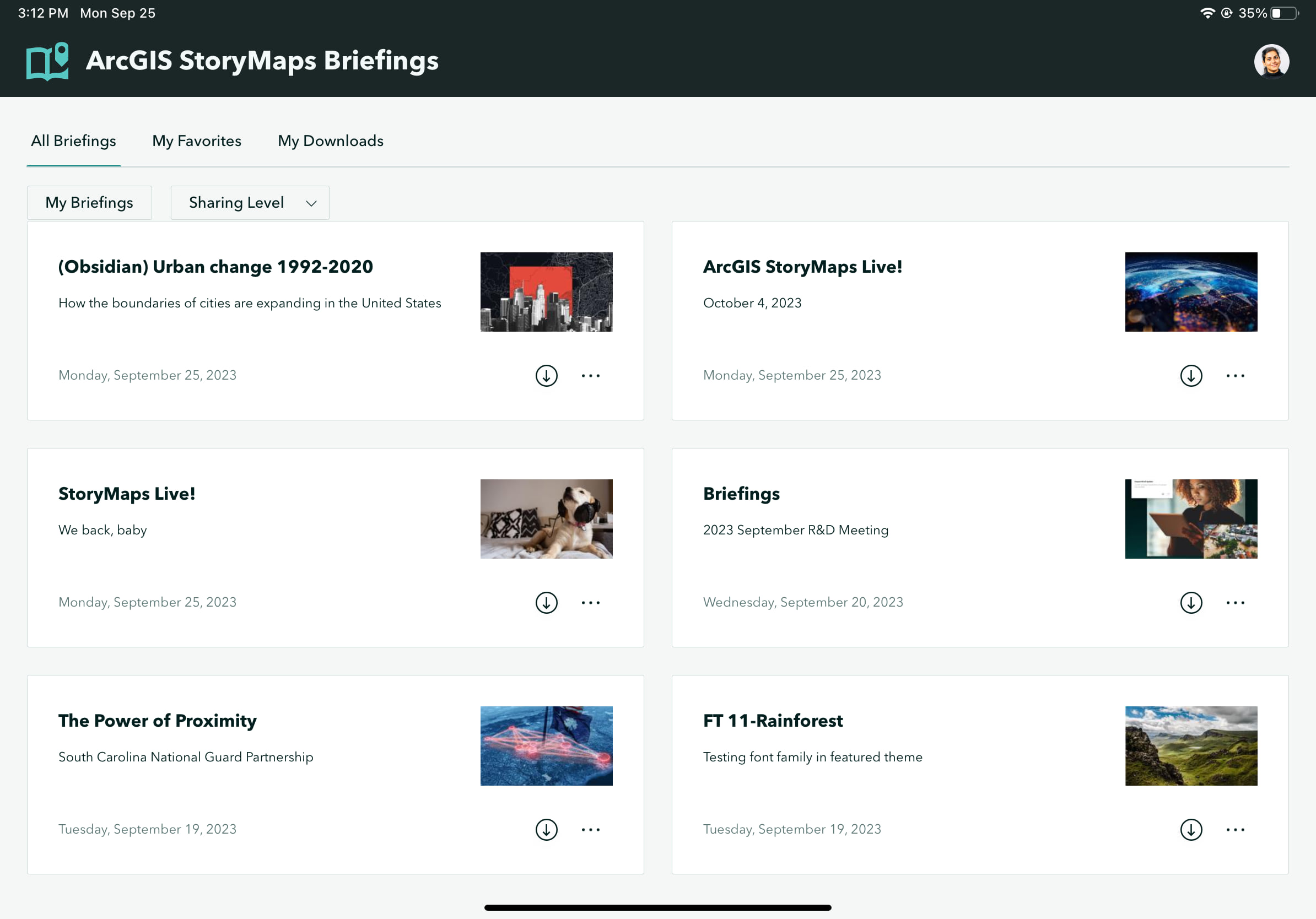Download the Obsidian Urban change briefing
This screenshot has width=1316, height=919.
(546, 376)
